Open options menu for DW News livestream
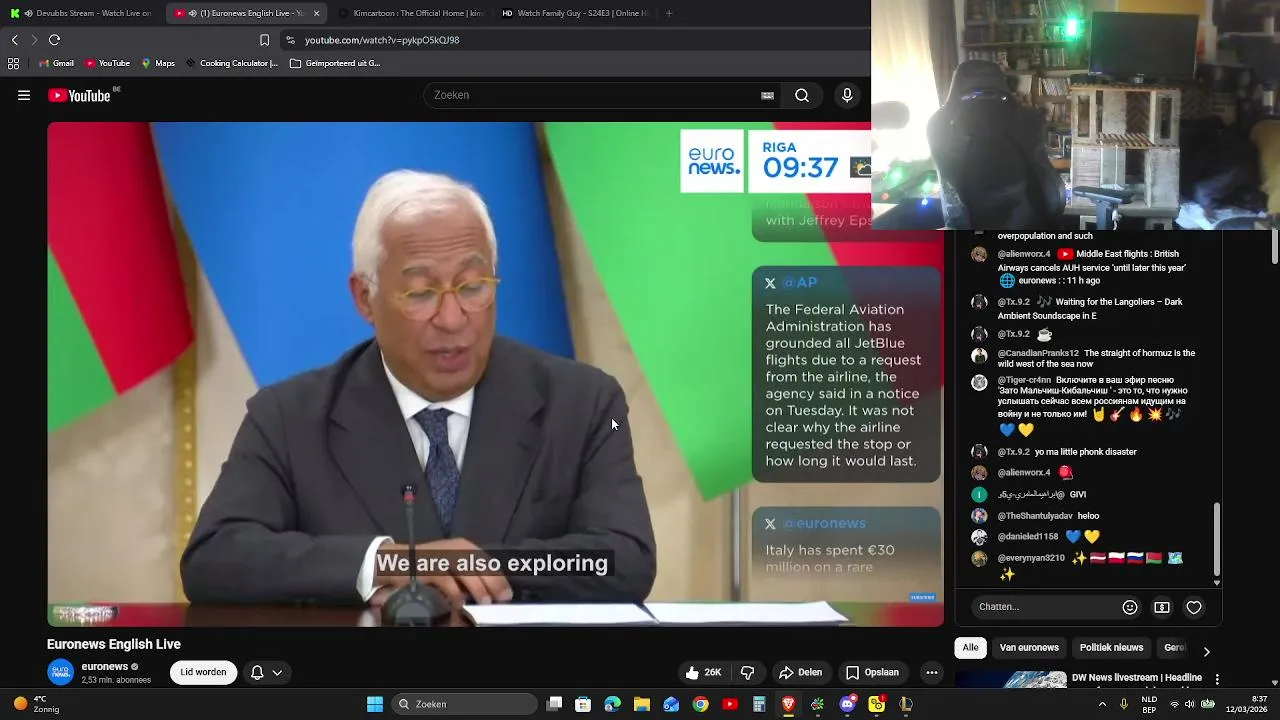 pos(1217,679)
